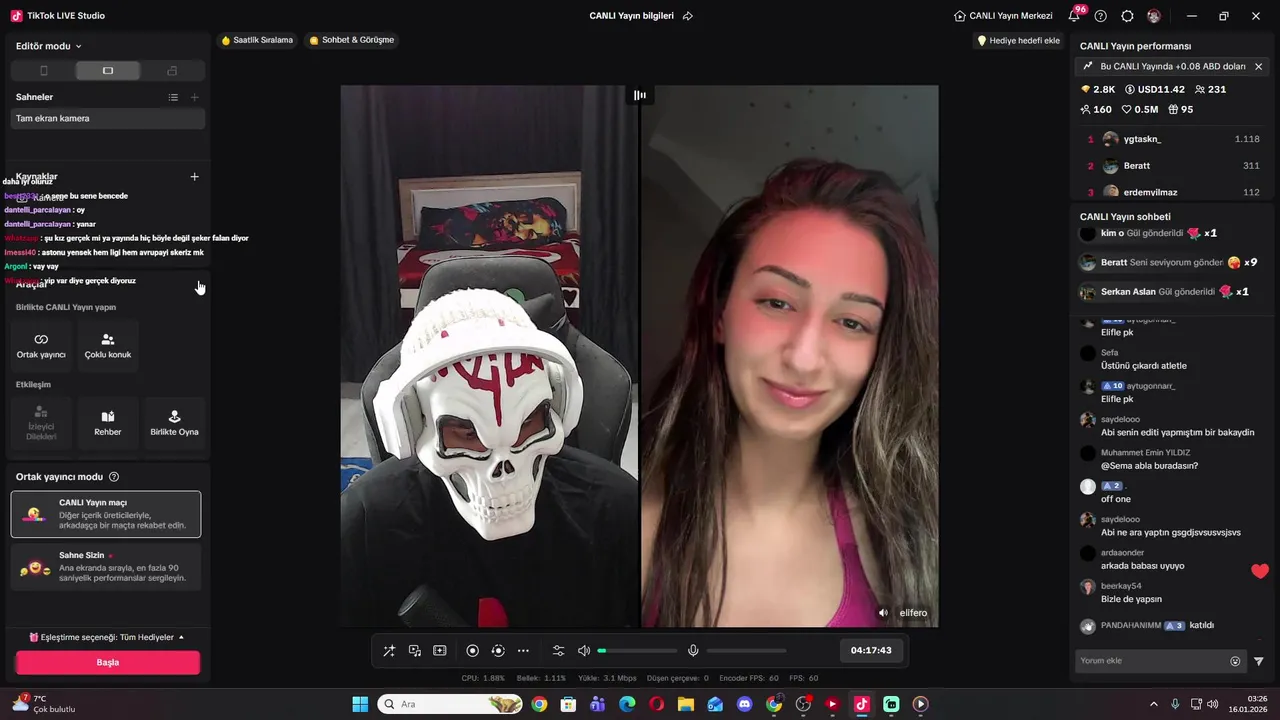Click the Beratt ranking row
The width and height of the screenshot is (1280, 720).
tap(1172, 166)
